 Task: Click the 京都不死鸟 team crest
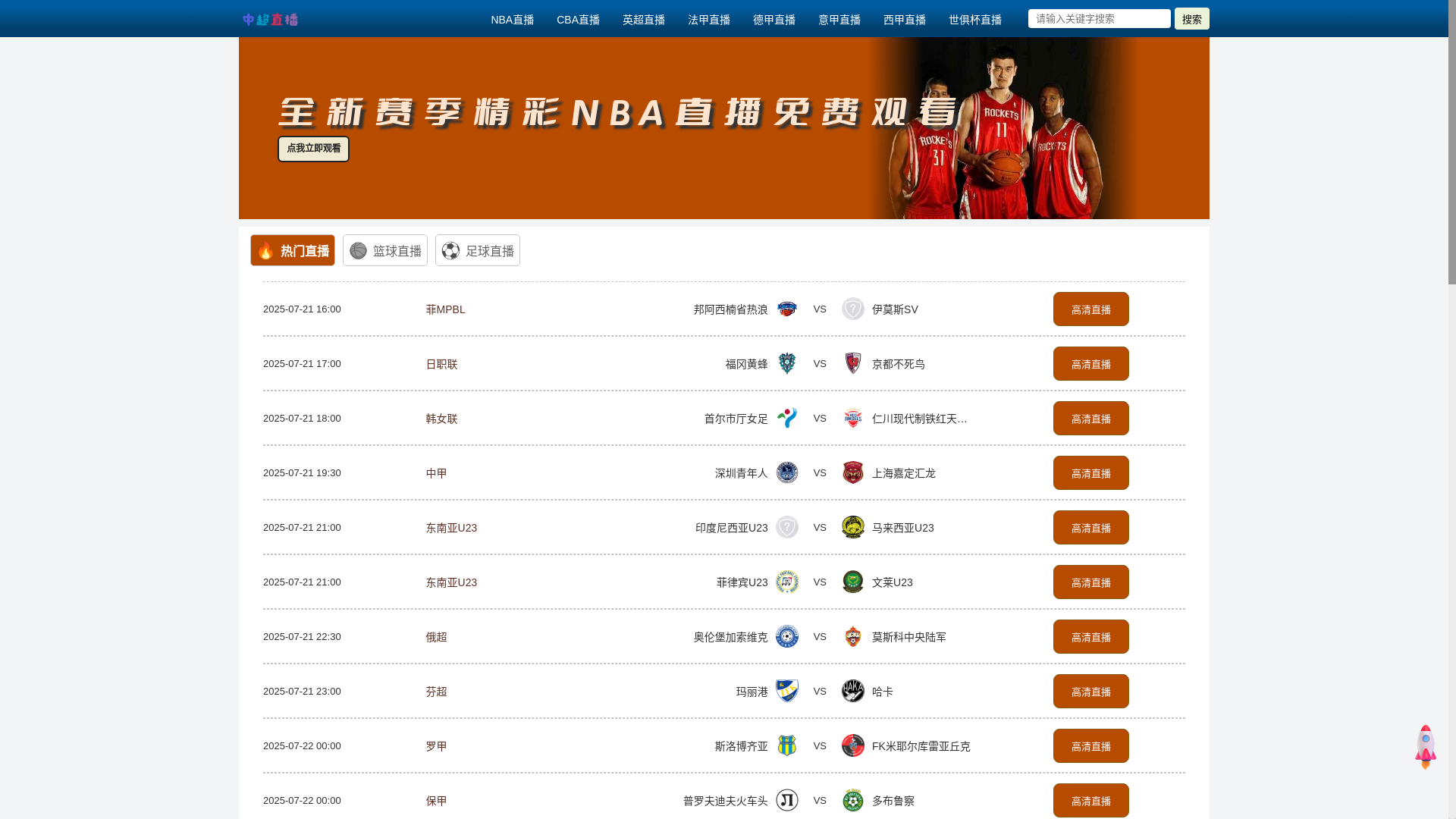click(x=853, y=363)
